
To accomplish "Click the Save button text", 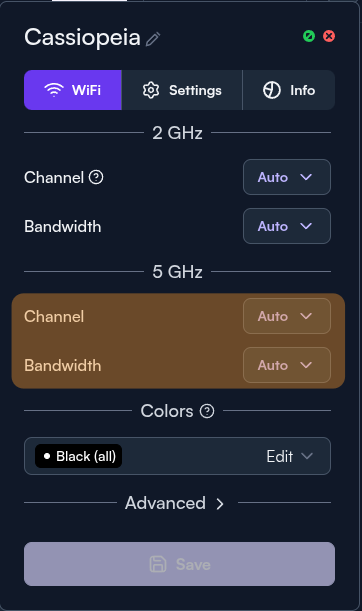I will [x=193, y=564].
